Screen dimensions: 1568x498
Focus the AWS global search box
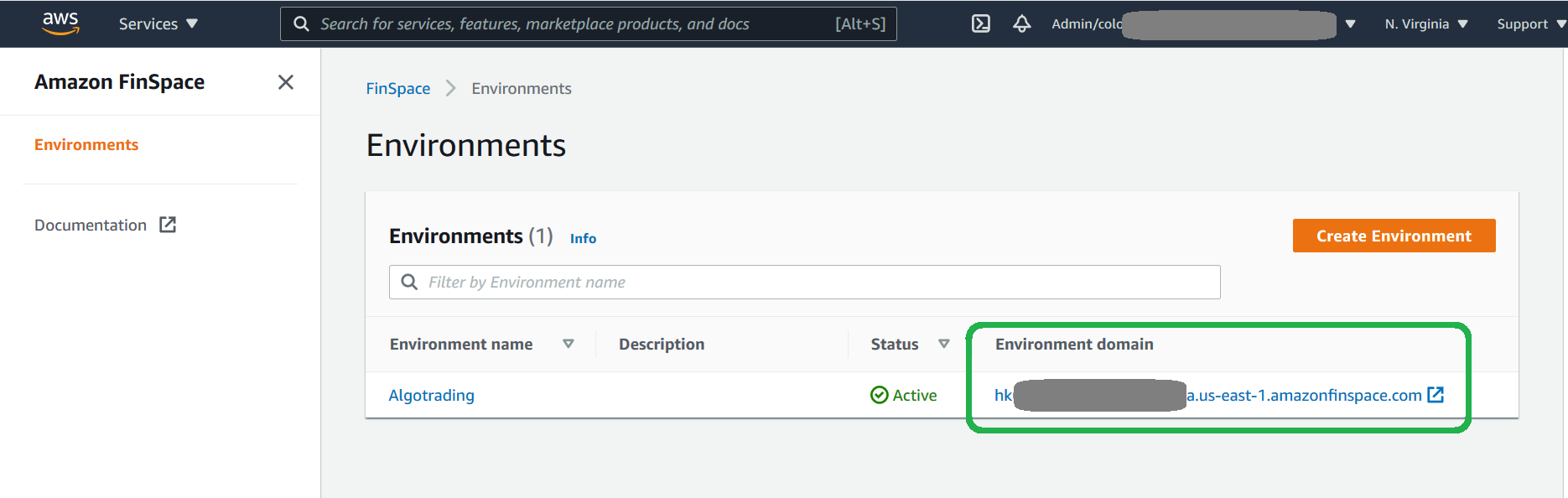588,23
